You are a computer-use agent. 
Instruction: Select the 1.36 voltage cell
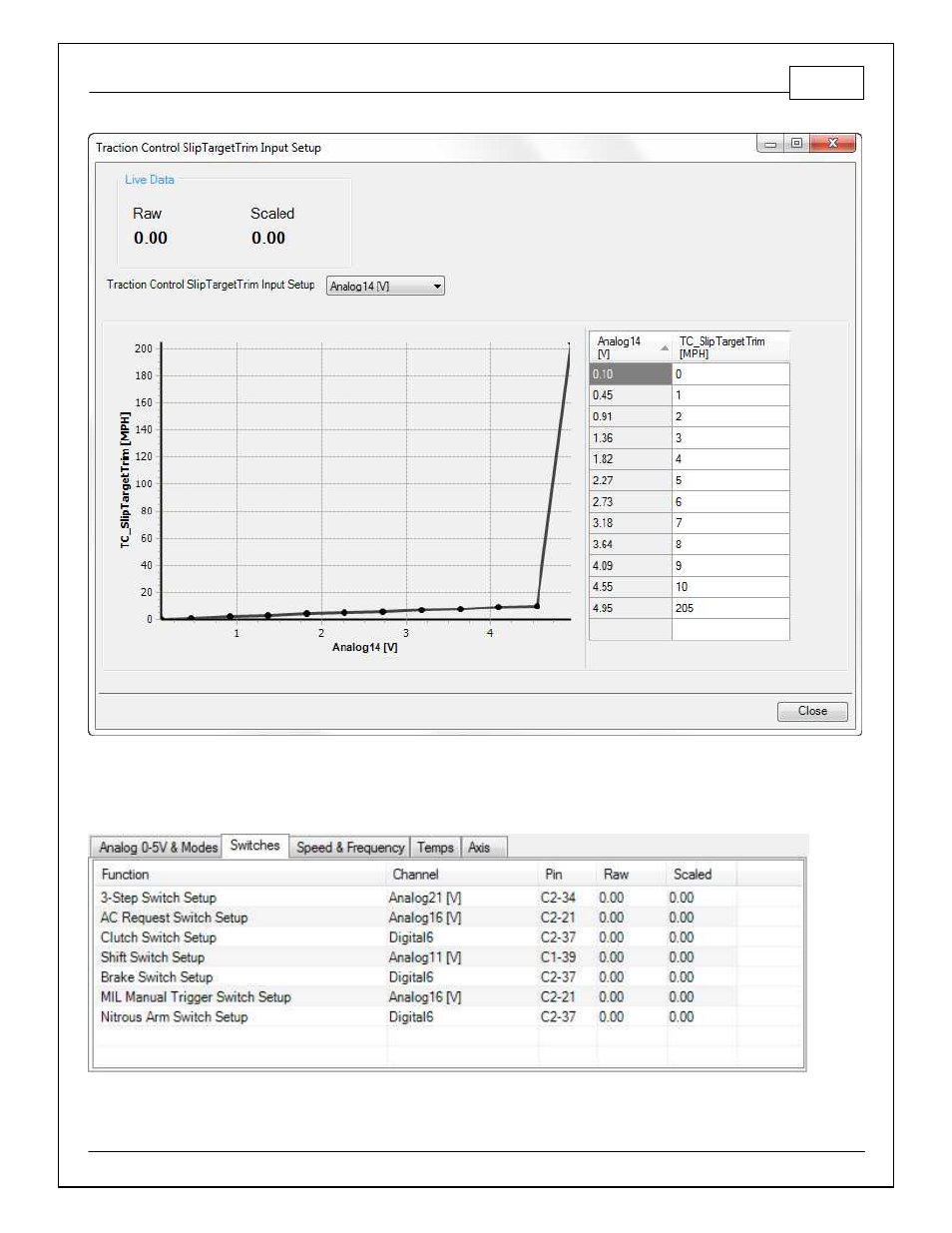click(x=631, y=438)
